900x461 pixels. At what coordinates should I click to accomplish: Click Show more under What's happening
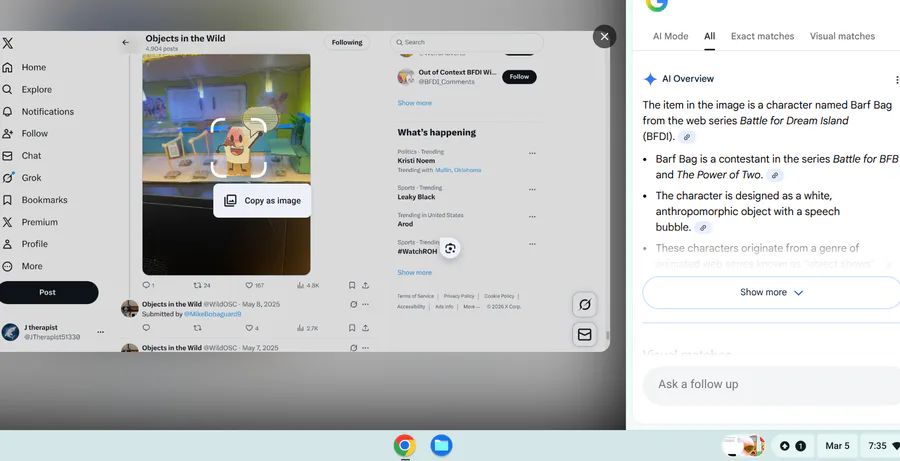click(x=414, y=272)
